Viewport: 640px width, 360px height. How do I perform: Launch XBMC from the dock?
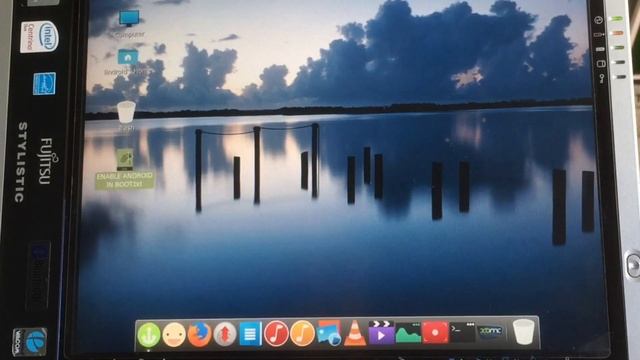(x=490, y=332)
